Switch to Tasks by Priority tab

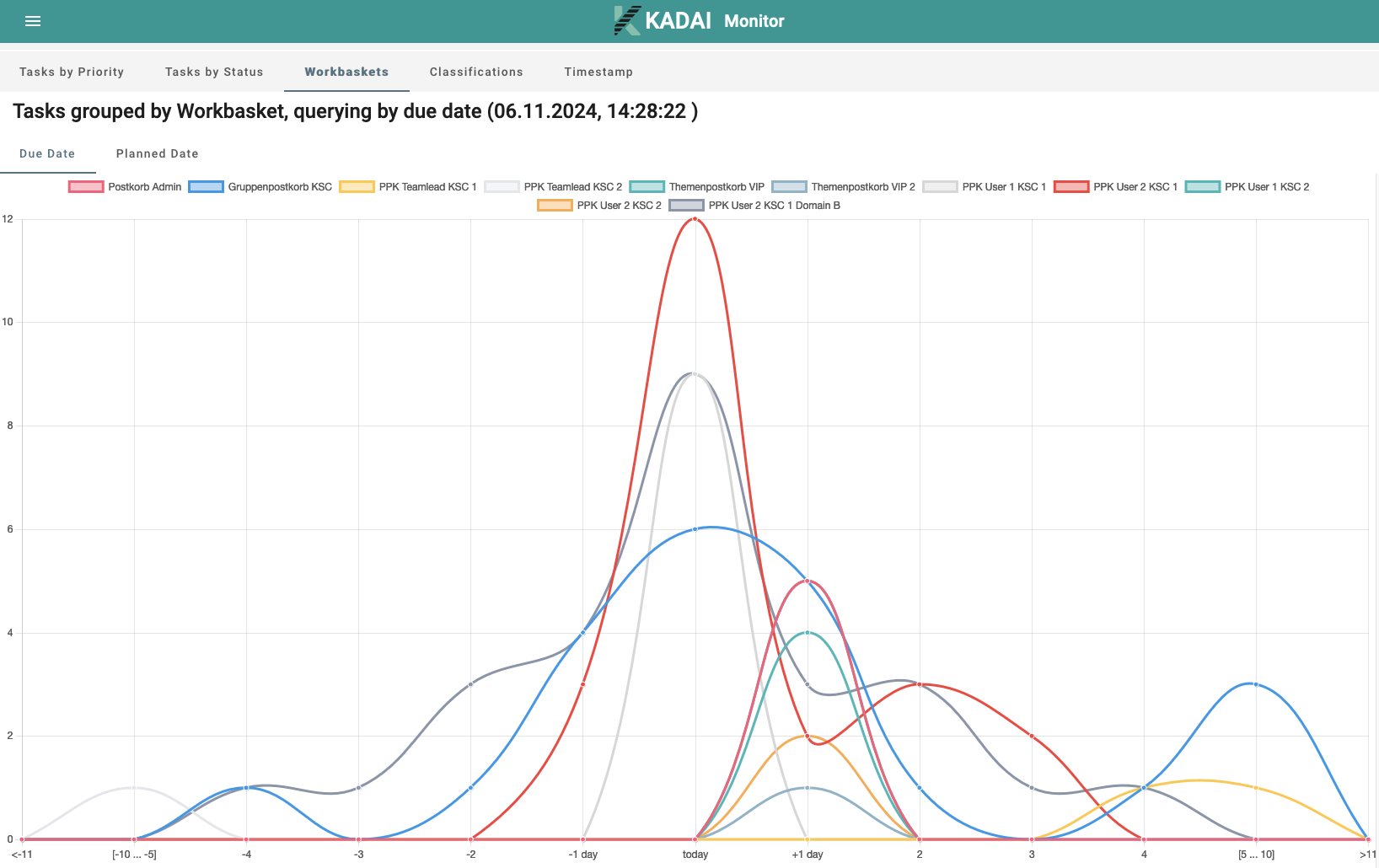pyautogui.click(x=72, y=72)
